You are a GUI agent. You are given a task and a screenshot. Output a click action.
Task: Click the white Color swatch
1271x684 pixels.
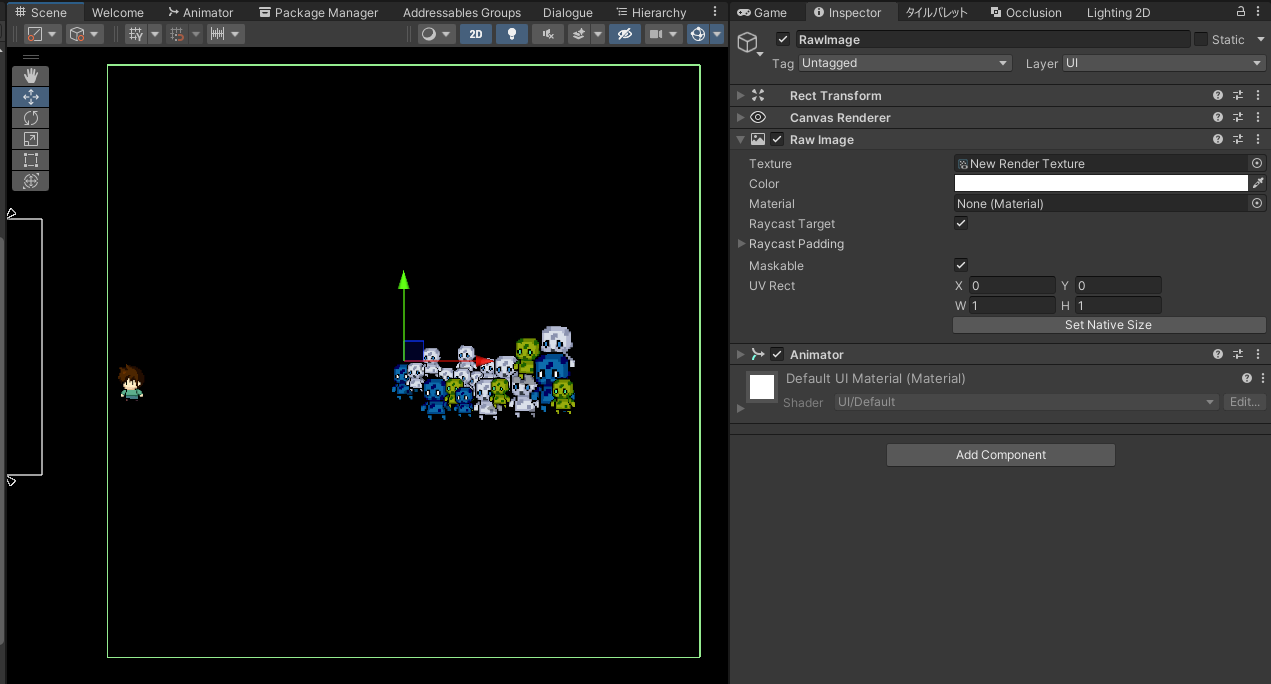point(1100,183)
